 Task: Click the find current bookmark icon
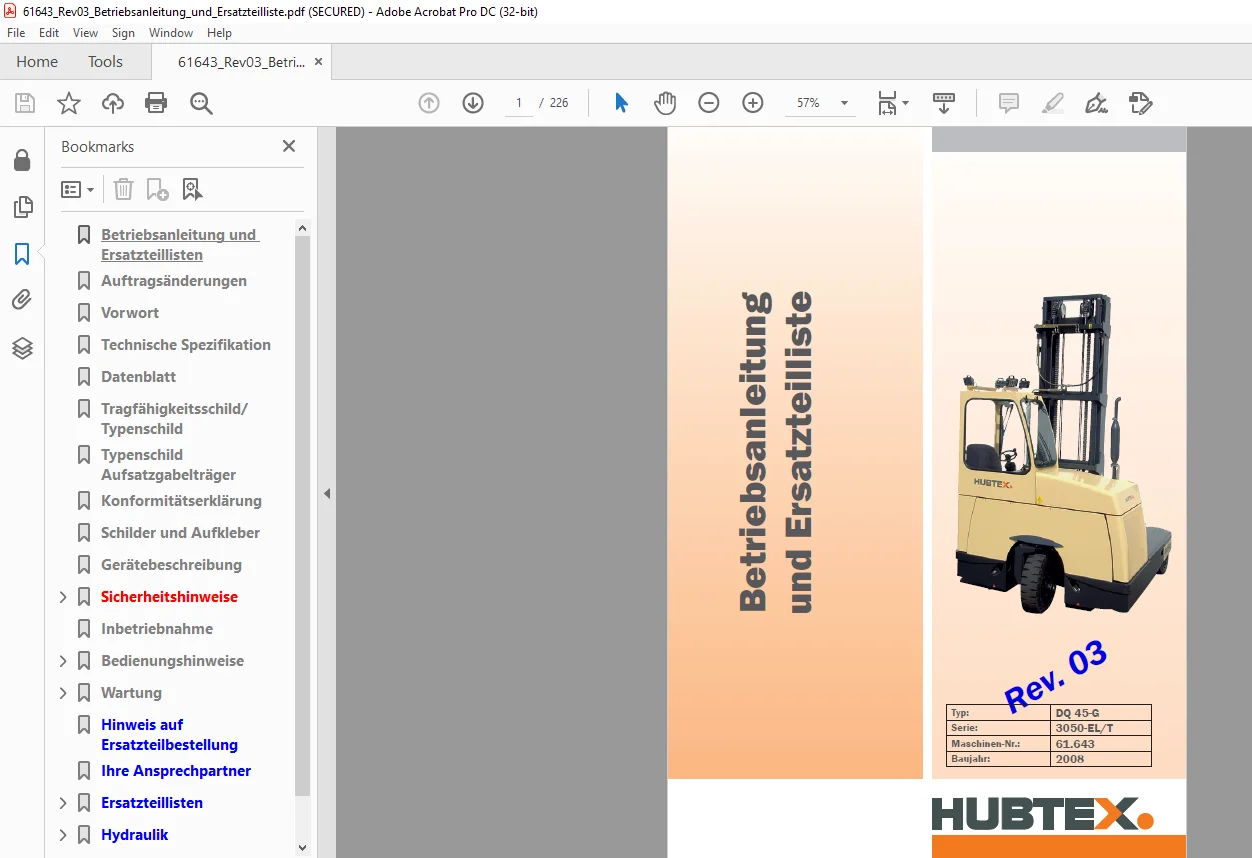192,189
